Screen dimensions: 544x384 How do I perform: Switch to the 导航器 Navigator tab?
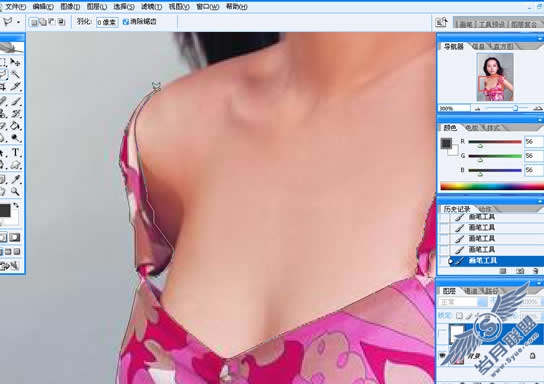point(453,46)
